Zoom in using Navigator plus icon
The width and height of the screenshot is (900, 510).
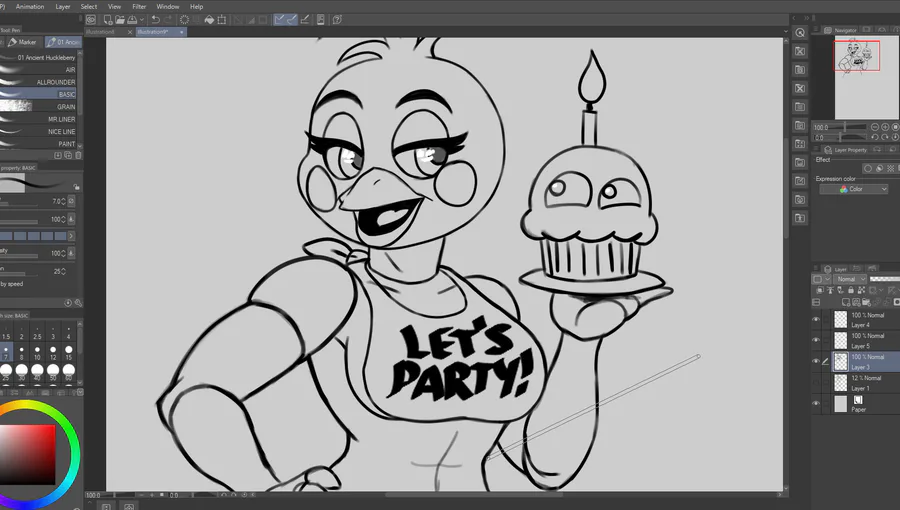pos(885,127)
